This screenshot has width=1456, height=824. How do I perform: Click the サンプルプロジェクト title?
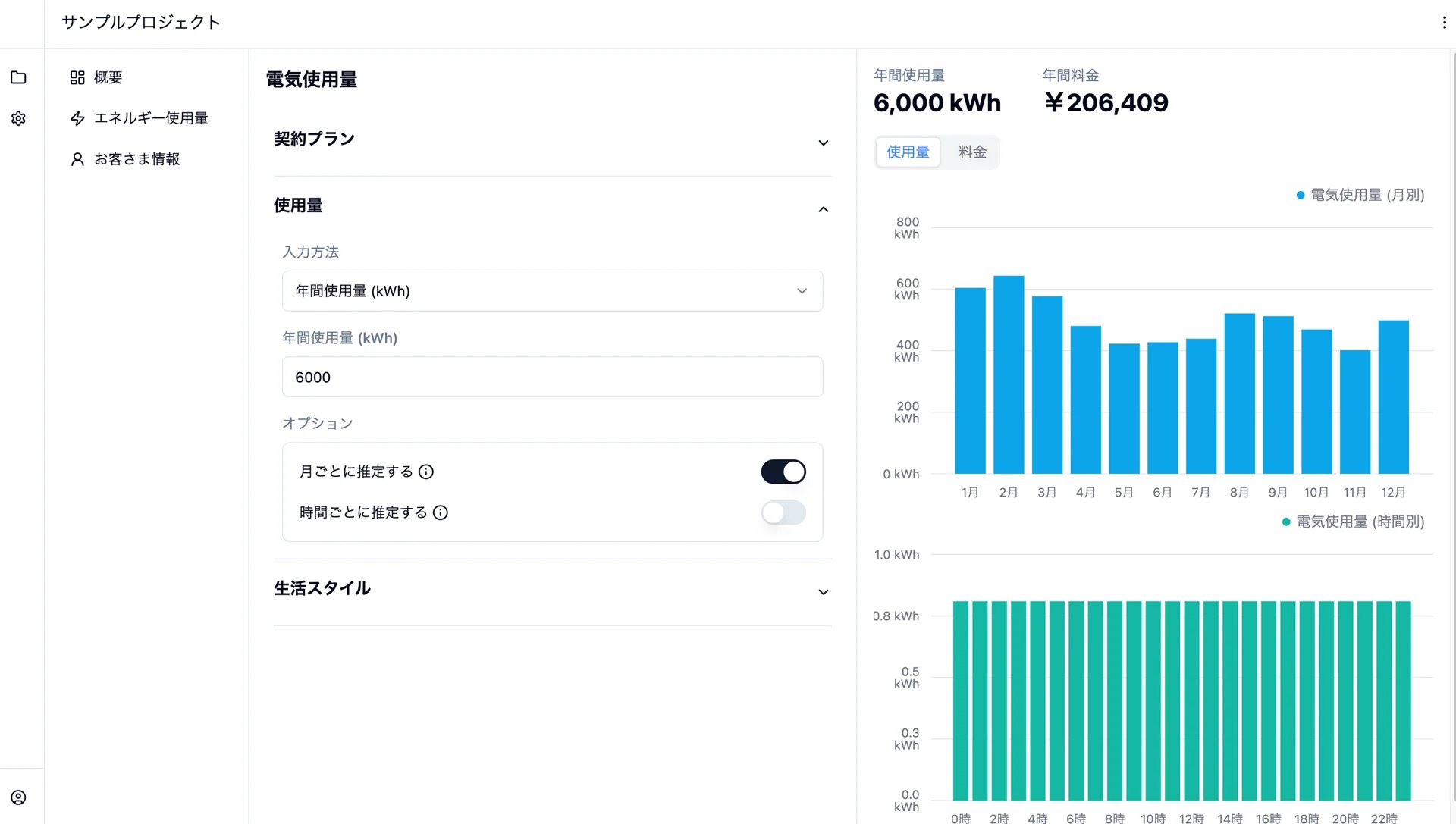tap(141, 23)
